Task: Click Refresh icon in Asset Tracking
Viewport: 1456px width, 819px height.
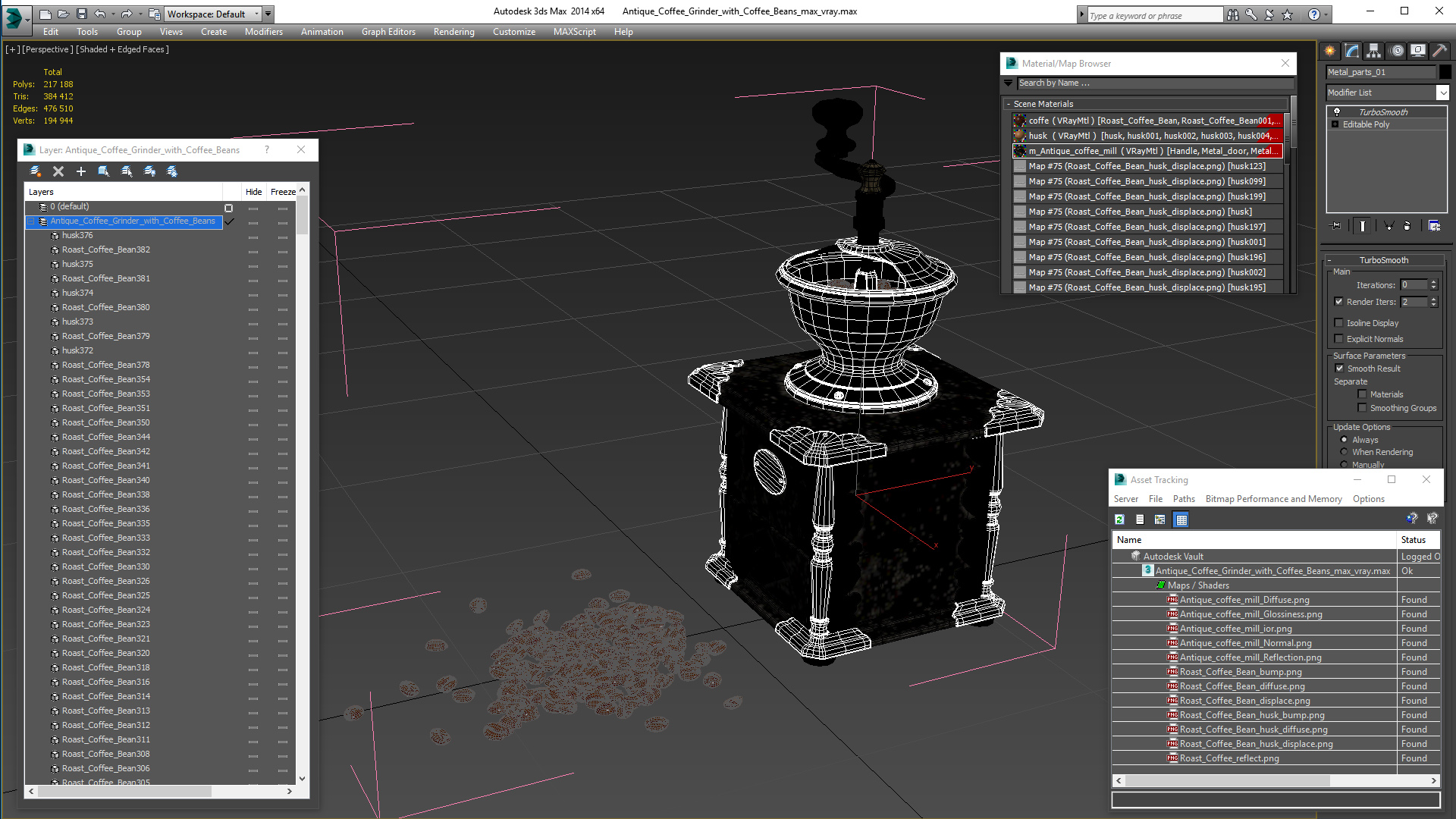Action: 1119,519
